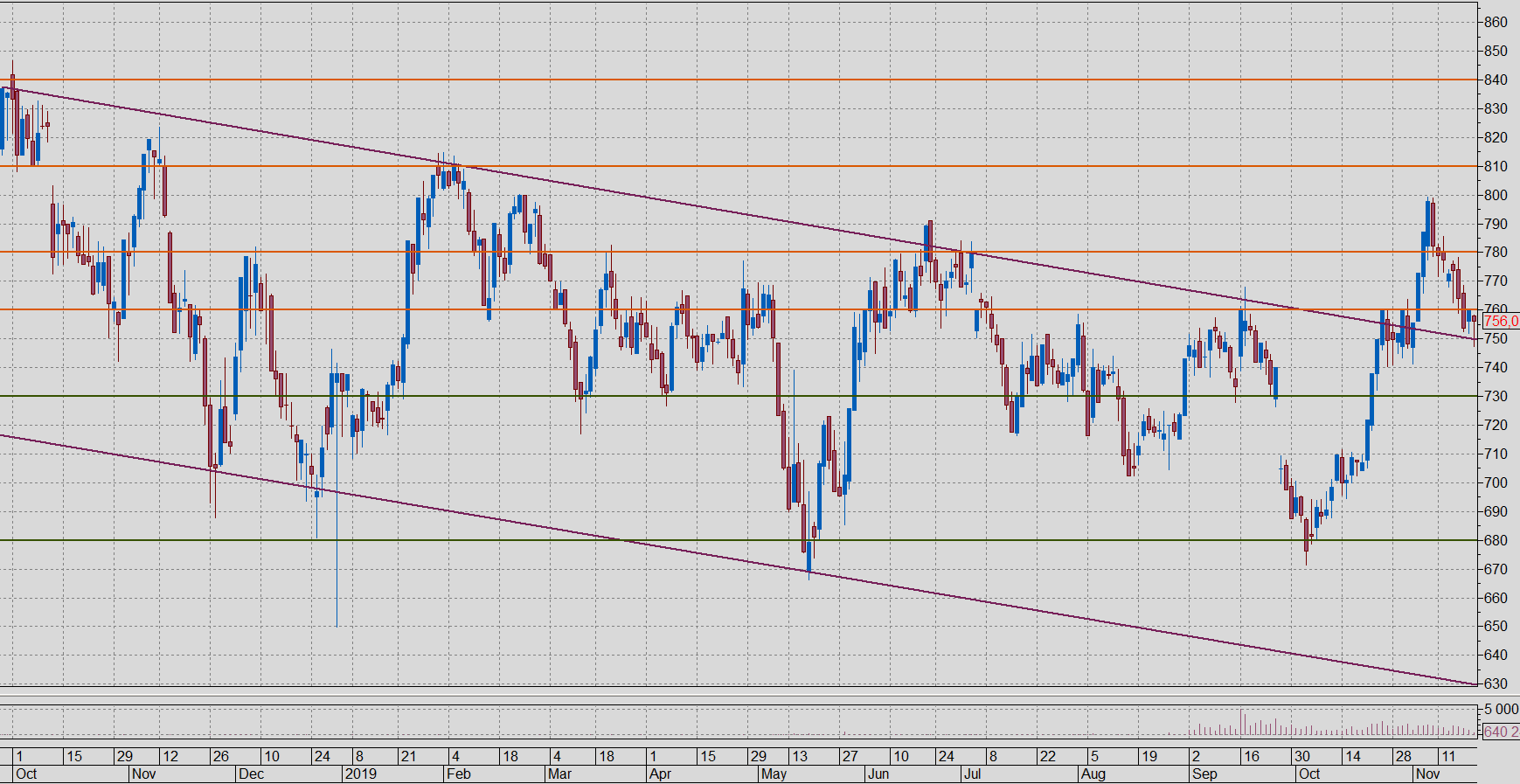Select the 780 price axis label
The height and width of the screenshot is (784, 1520).
[1496, 252]
